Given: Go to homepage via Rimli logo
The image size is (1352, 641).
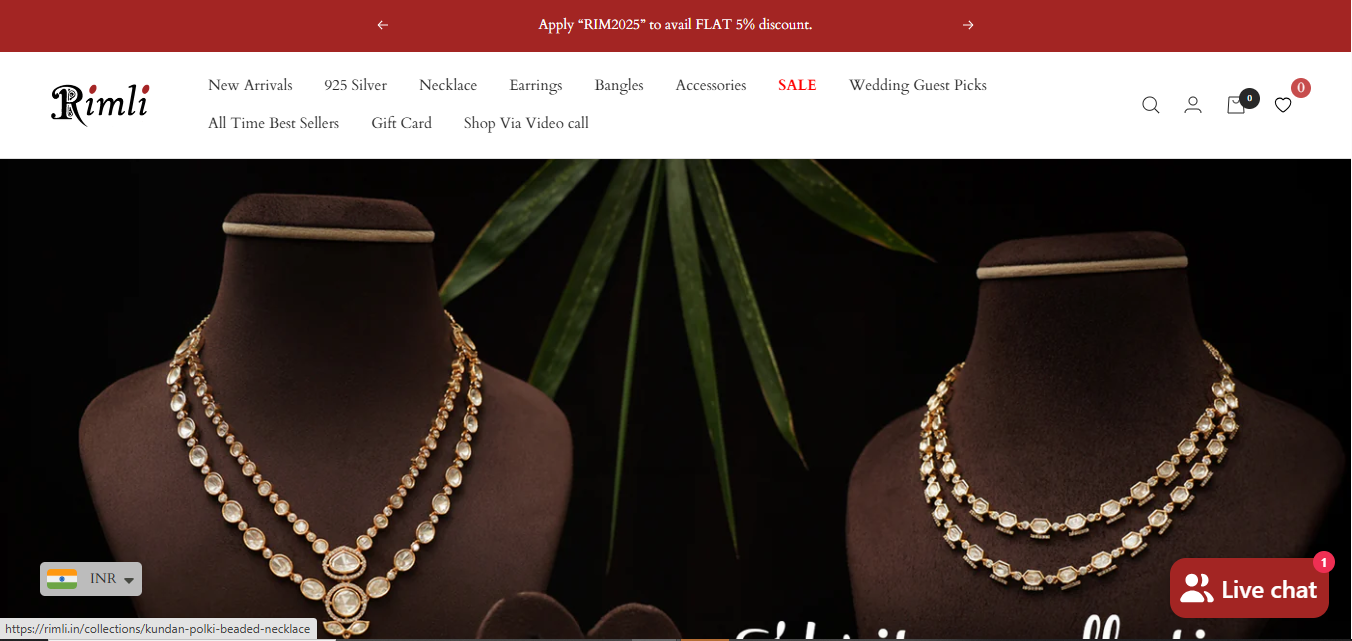Looking at the screenshot, I should pos(100,104).
